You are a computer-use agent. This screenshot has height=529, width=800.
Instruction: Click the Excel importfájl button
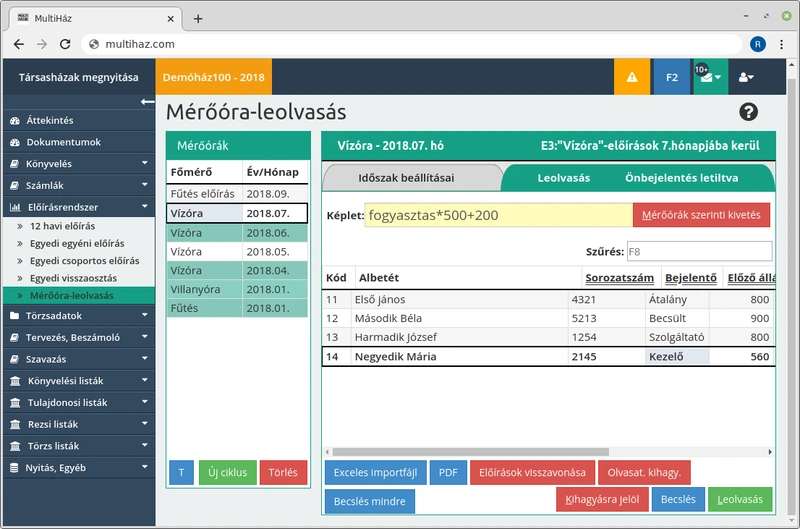click(375, 472)
